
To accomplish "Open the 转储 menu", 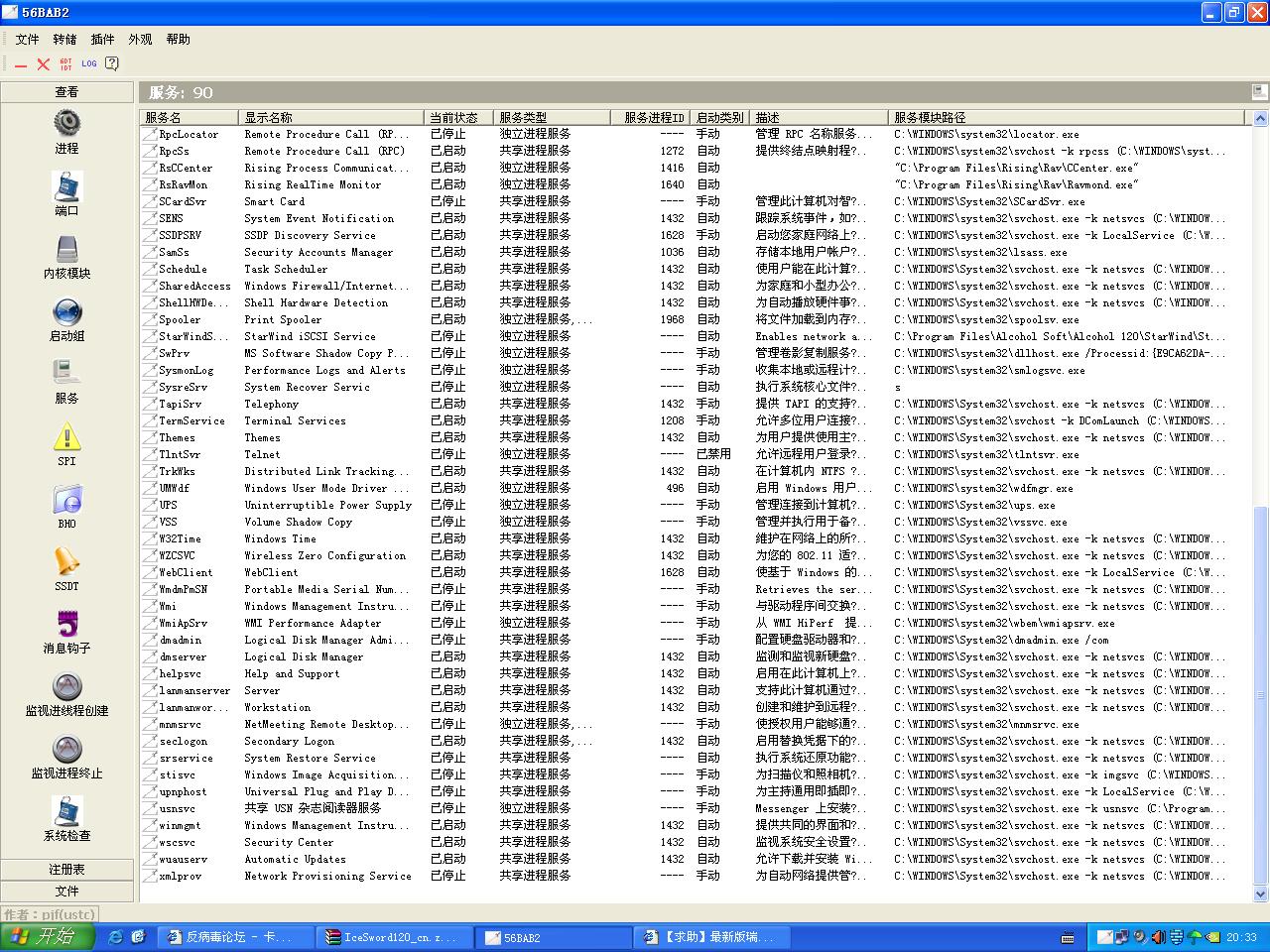I will pyautogui.click(x=64, y=40).
